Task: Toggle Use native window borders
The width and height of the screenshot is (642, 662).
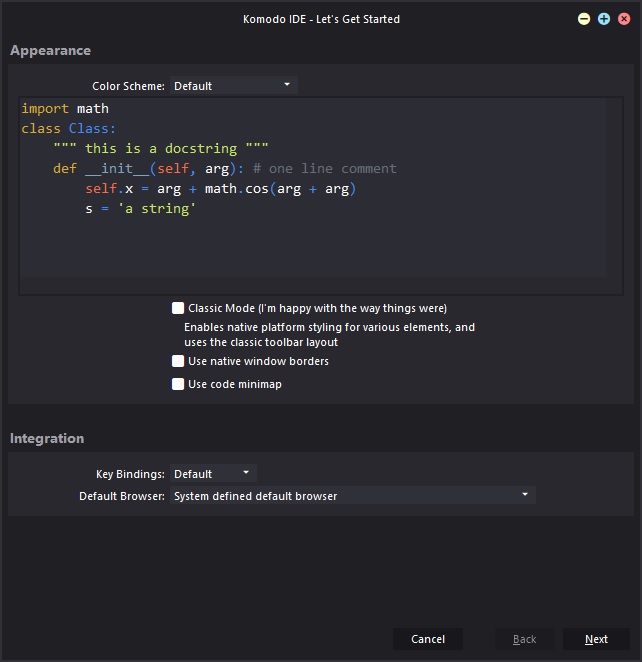Action: (x=178, y=361)
